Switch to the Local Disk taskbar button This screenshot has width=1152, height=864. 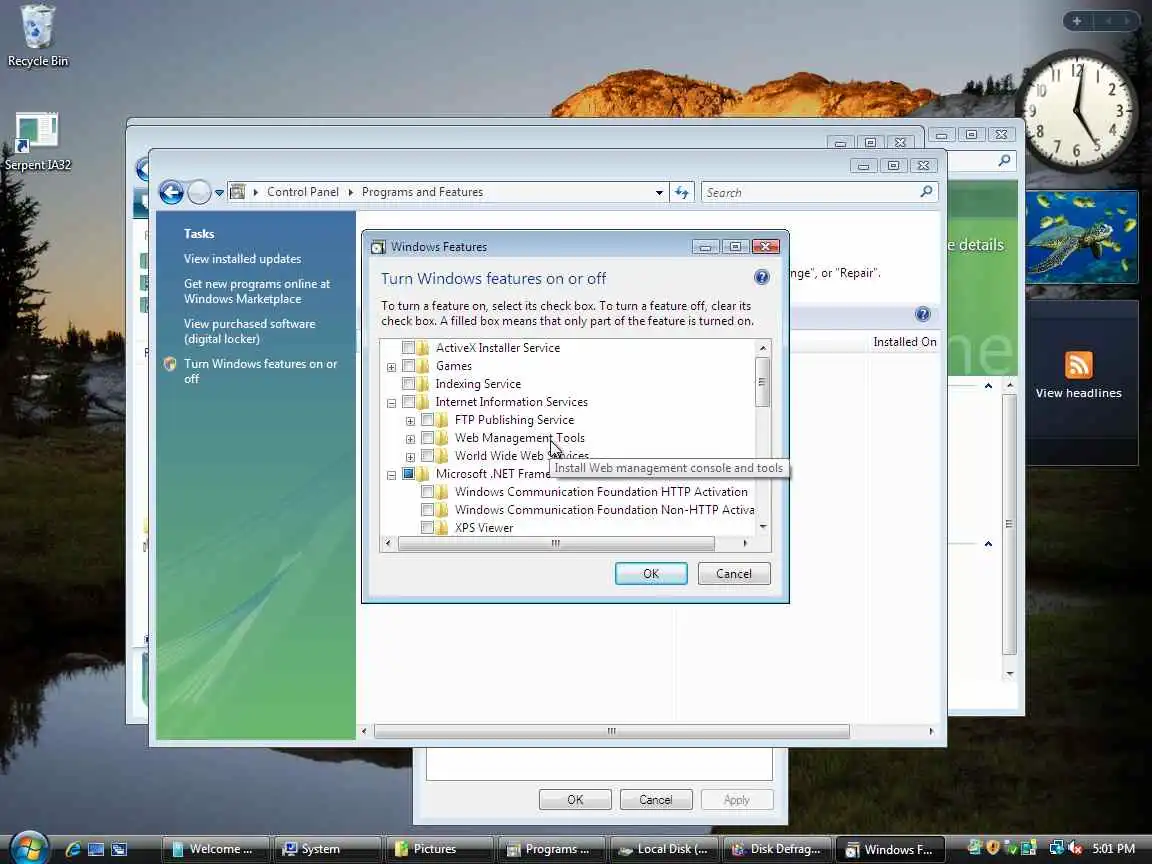click(x=664, y=849)
